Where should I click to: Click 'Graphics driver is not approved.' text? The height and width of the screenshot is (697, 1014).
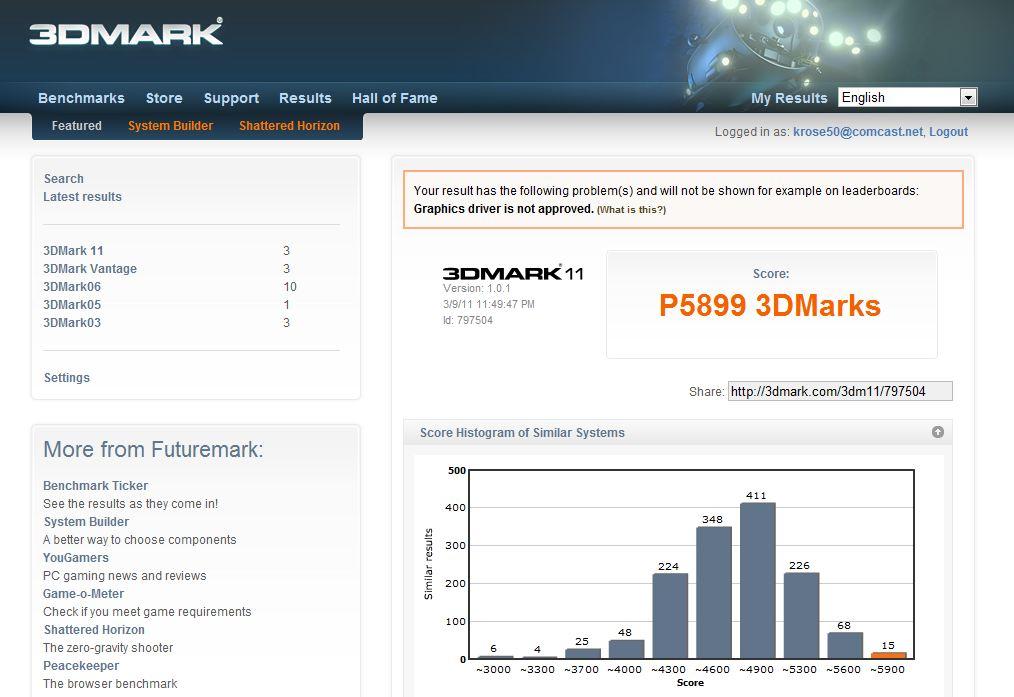click(x=503, y=209)
